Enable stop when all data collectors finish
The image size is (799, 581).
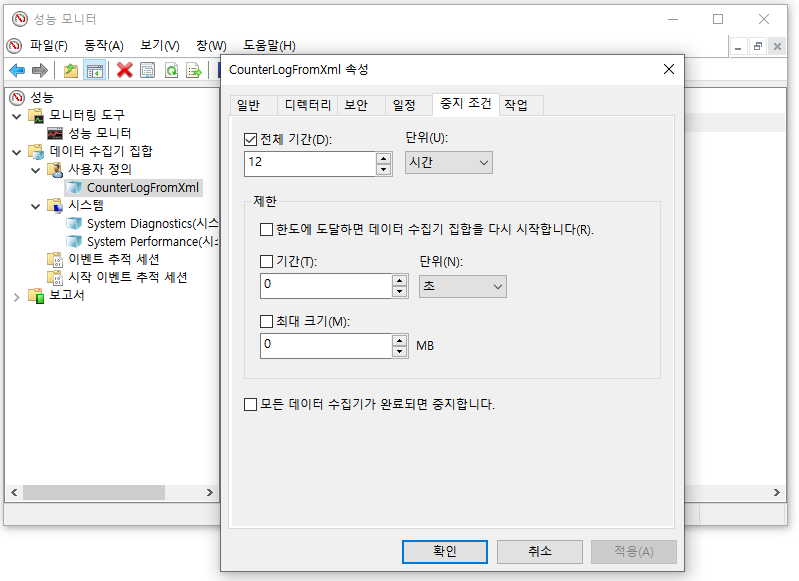(250, 405)
